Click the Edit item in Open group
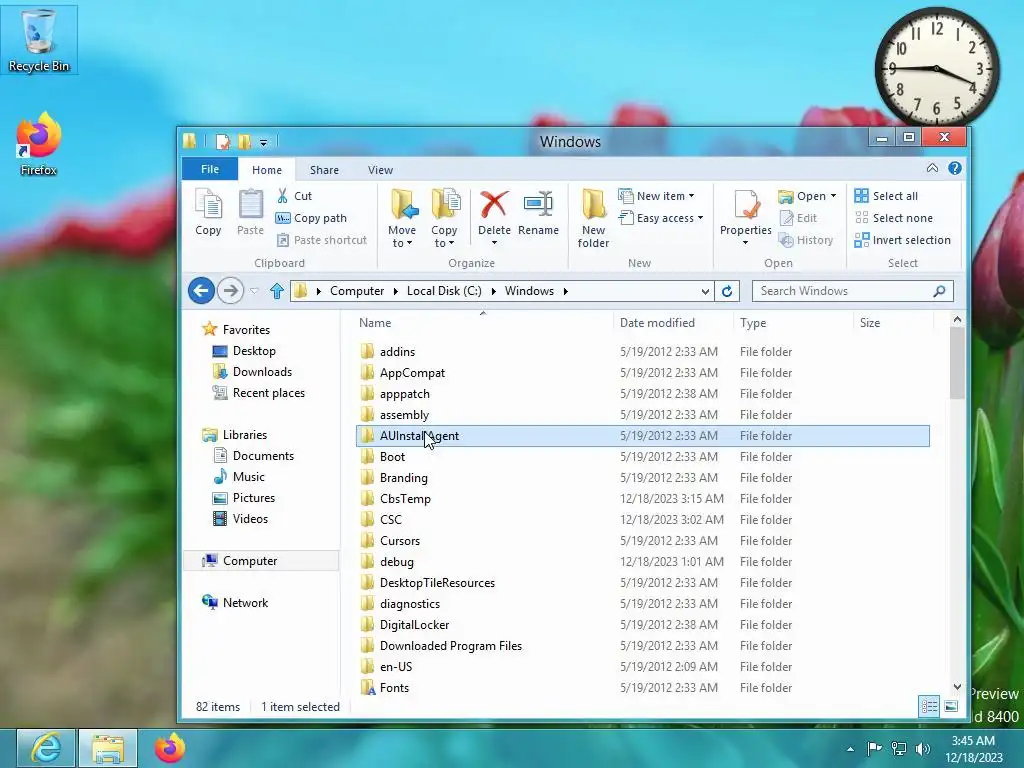 click(x=799, y=218)
